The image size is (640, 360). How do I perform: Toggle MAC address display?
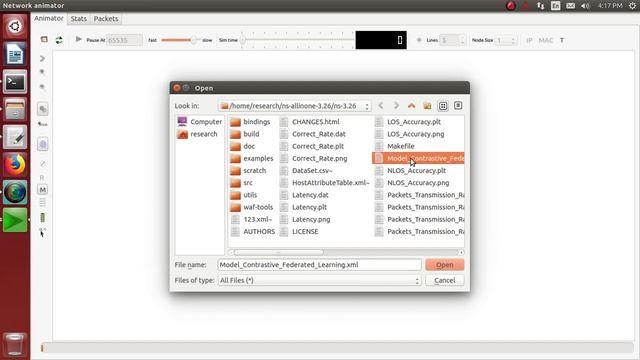click(x=546, y=40)
